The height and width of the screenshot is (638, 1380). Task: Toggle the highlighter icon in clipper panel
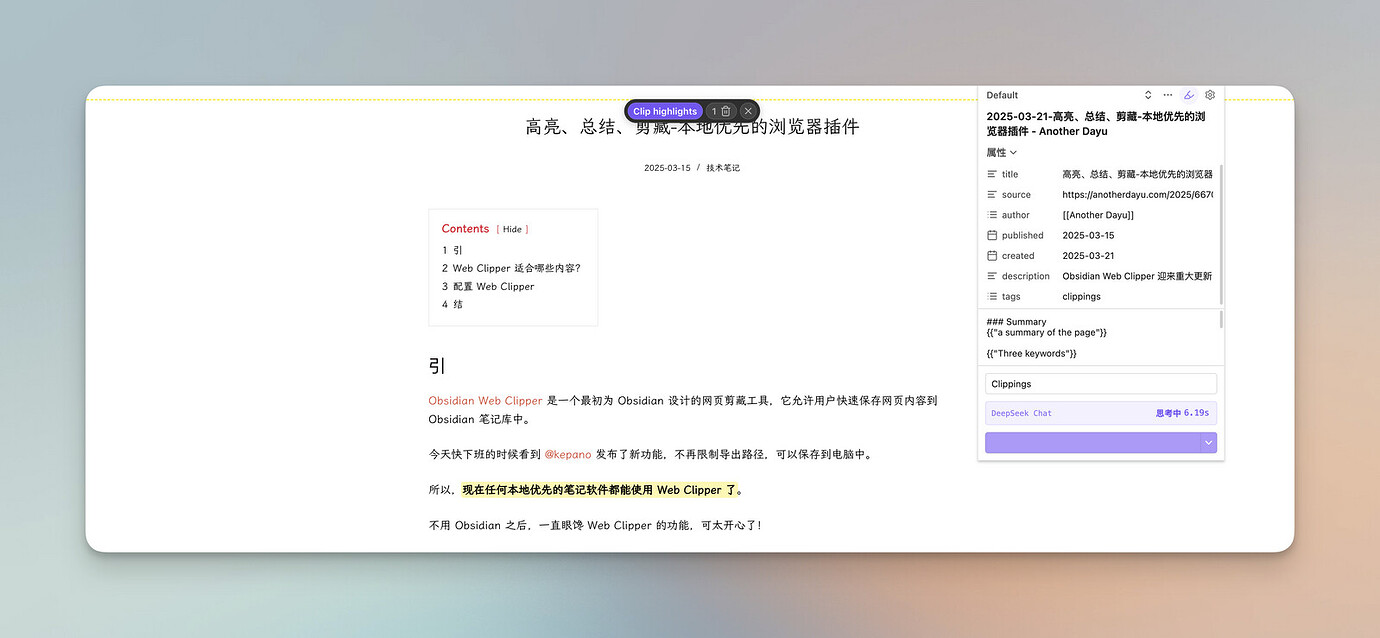coord(1189,95)
